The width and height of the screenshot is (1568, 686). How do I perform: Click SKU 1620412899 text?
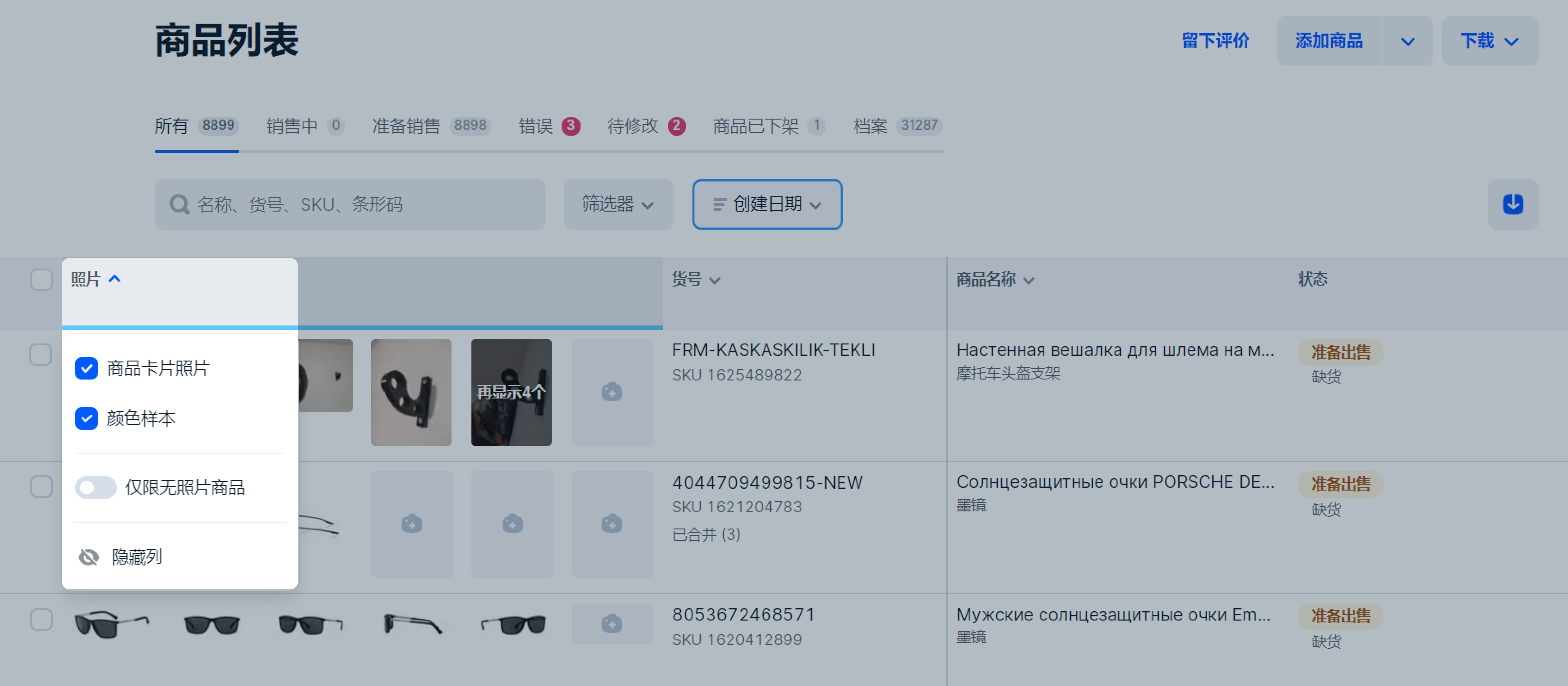(x=737, y=640)
